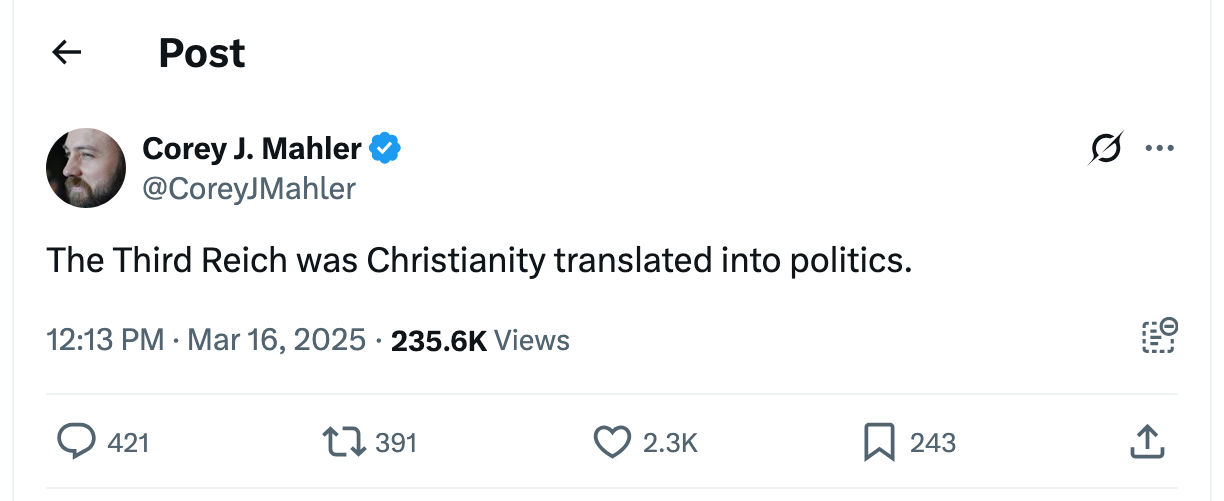Visit the @CoreyJMahler handle link
Viewport: 1224px width, 501px height.
coord(249,188)
